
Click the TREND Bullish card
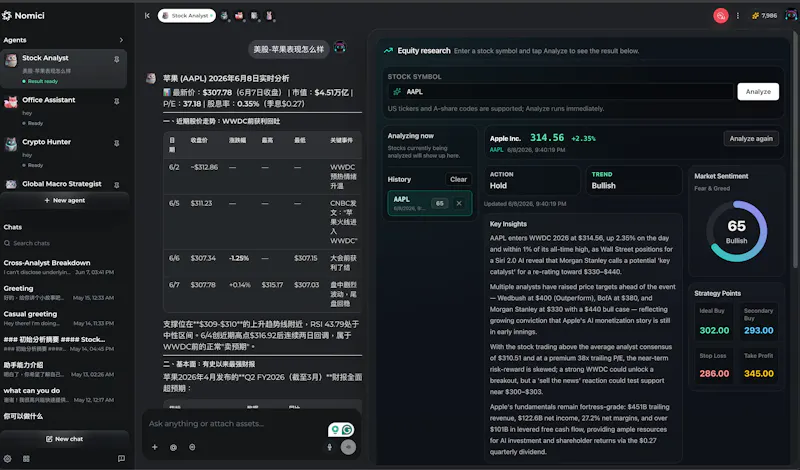tap(634, 180)
